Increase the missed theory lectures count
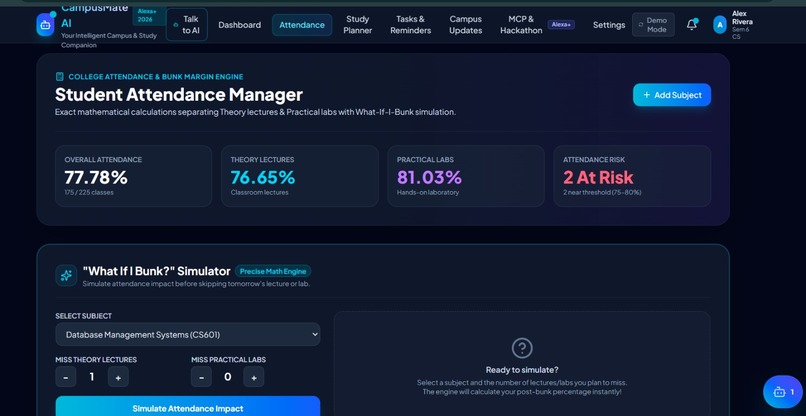Image resolution: width=806 pixels, height=416 pixels. pyautogui.click(x=118, y=377)
